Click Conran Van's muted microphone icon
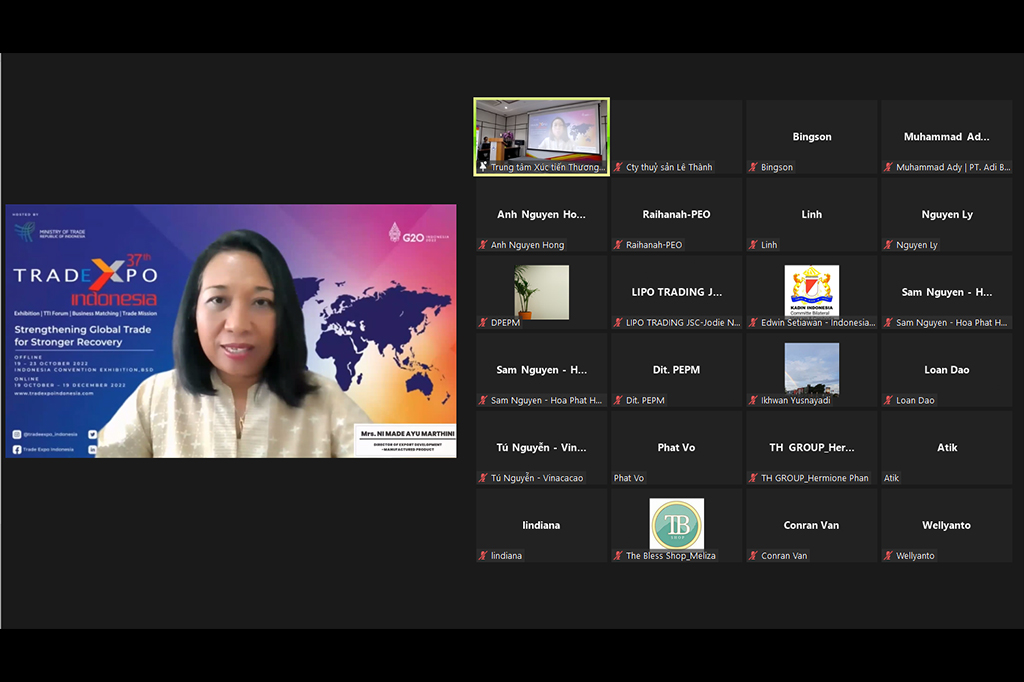Viewport: 1024px width, 682px height. pyautogui.click(x=753, y=556)
